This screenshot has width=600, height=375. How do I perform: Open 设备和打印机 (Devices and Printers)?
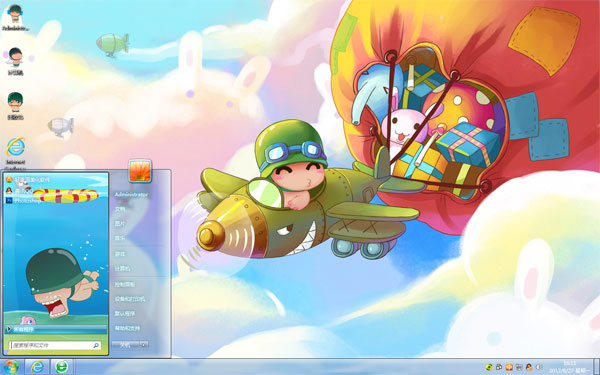tap(130, 299)
